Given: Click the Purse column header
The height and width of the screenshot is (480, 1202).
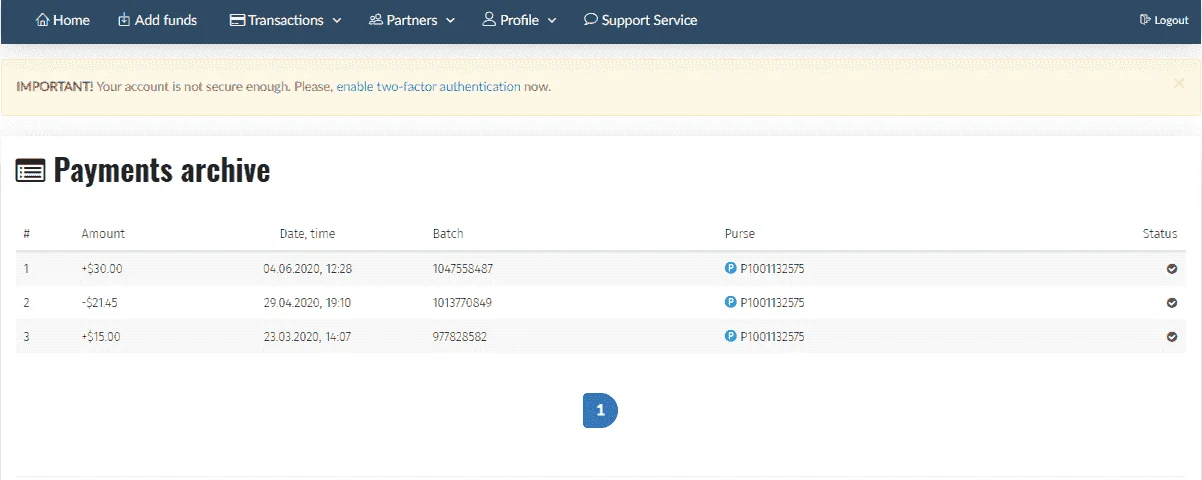Looking at the screenshot, I should [x=740, y=234].
